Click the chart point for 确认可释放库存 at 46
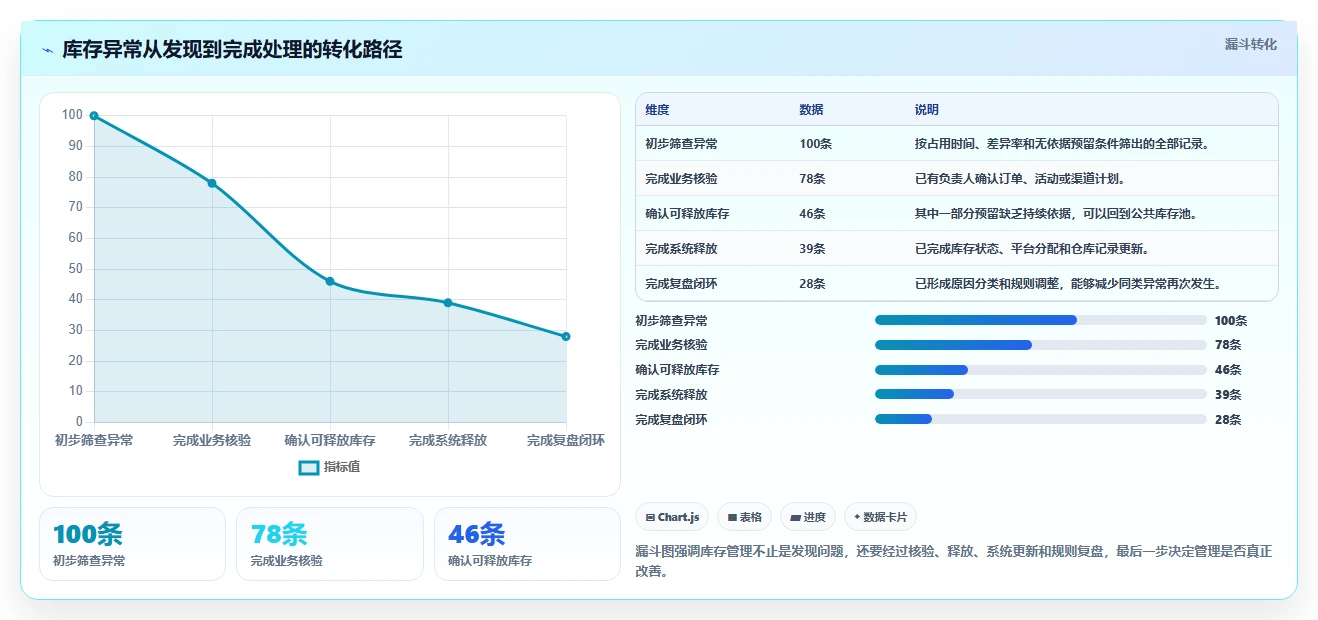 330,282
